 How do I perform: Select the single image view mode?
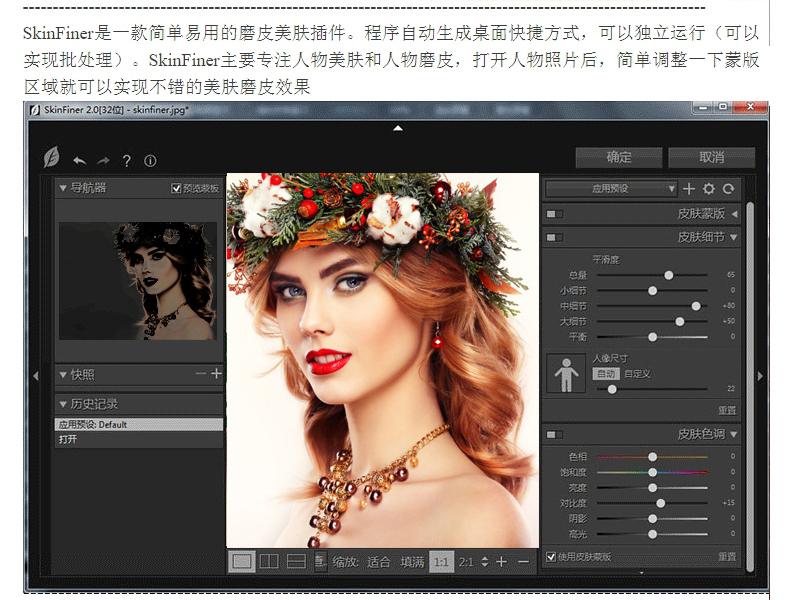click(242, 561)
